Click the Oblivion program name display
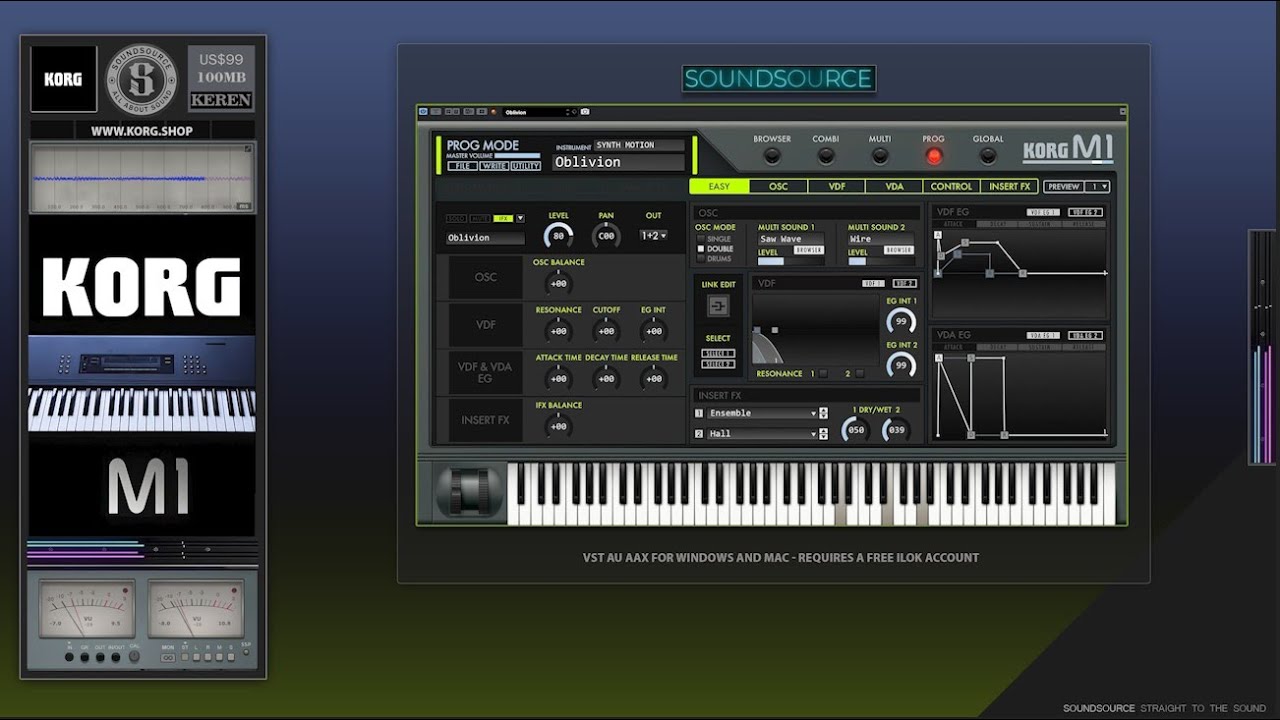The height and width of the screenshot is (720, 1280). point(619,162)
